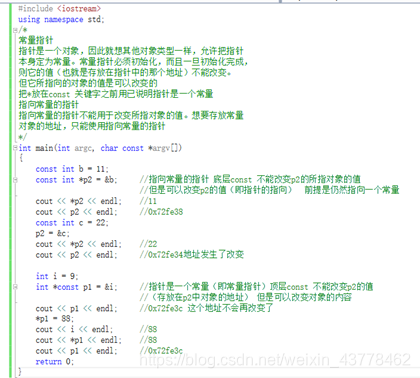Click comment line starting 对象的地址
Viewport: 420px width, 378px height.
pos(92,126)
